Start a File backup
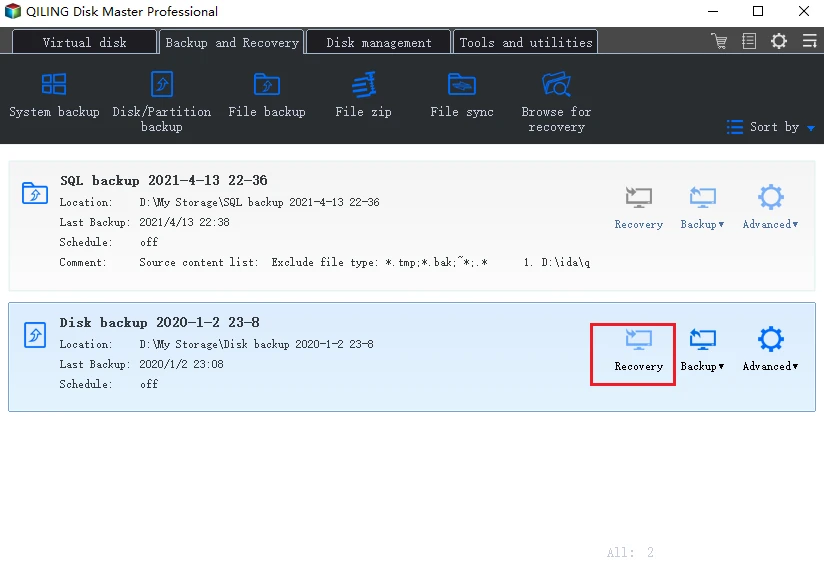The image size is (824, 565). pos(267,96)
